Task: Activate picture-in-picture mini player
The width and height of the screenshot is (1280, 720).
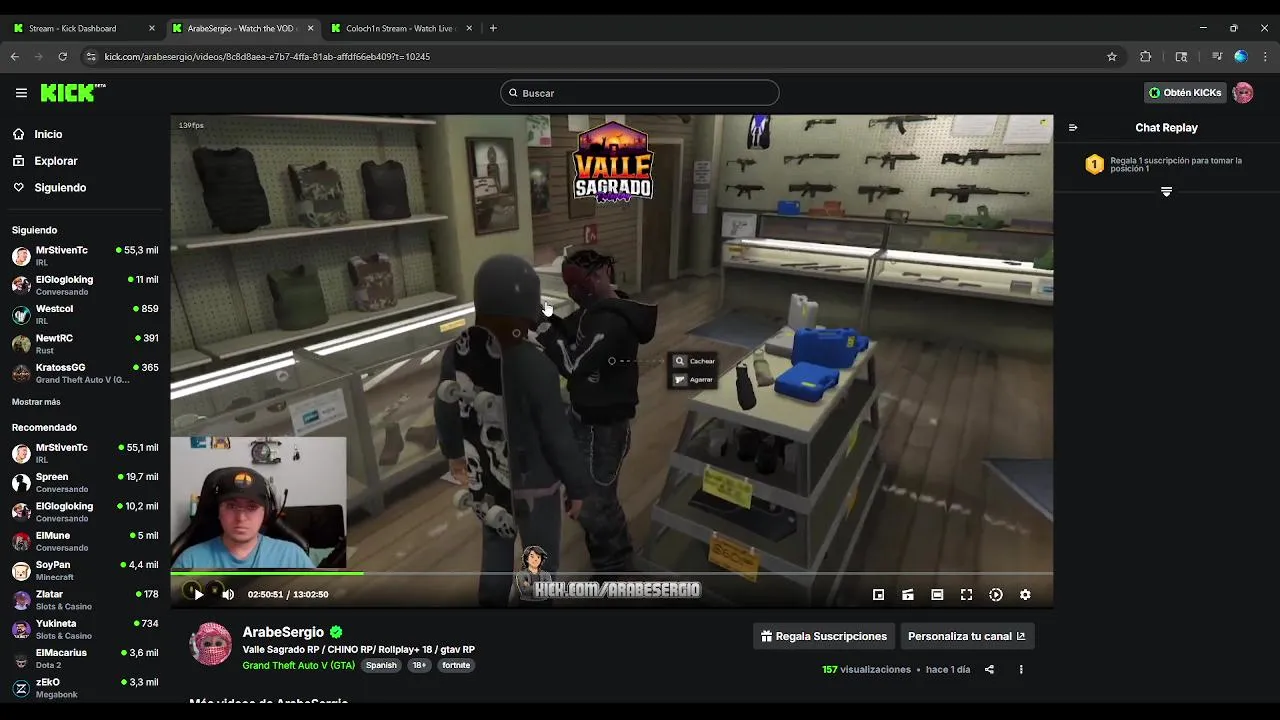Action: coord(878,594)
